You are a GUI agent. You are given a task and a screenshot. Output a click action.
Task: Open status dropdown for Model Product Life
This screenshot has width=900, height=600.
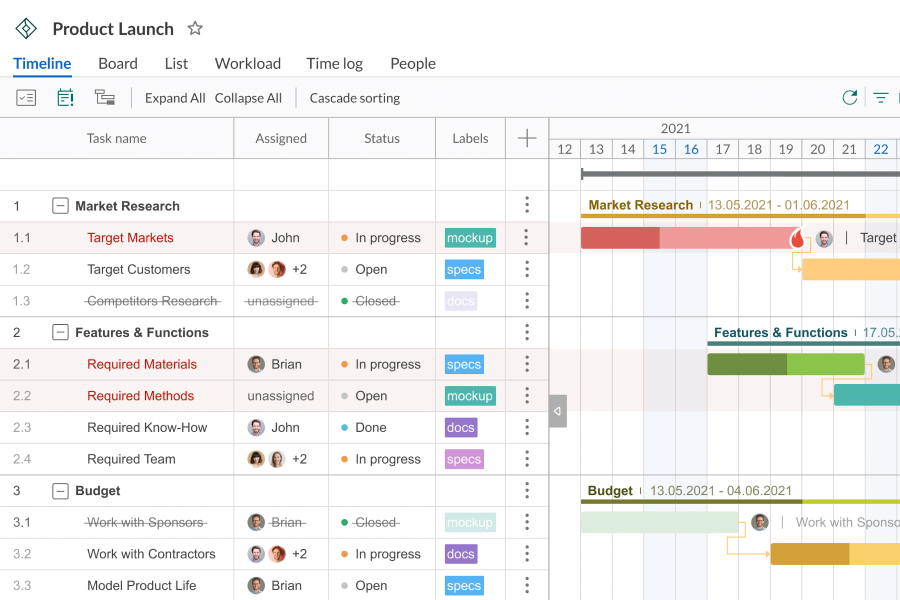pos(364,586)
